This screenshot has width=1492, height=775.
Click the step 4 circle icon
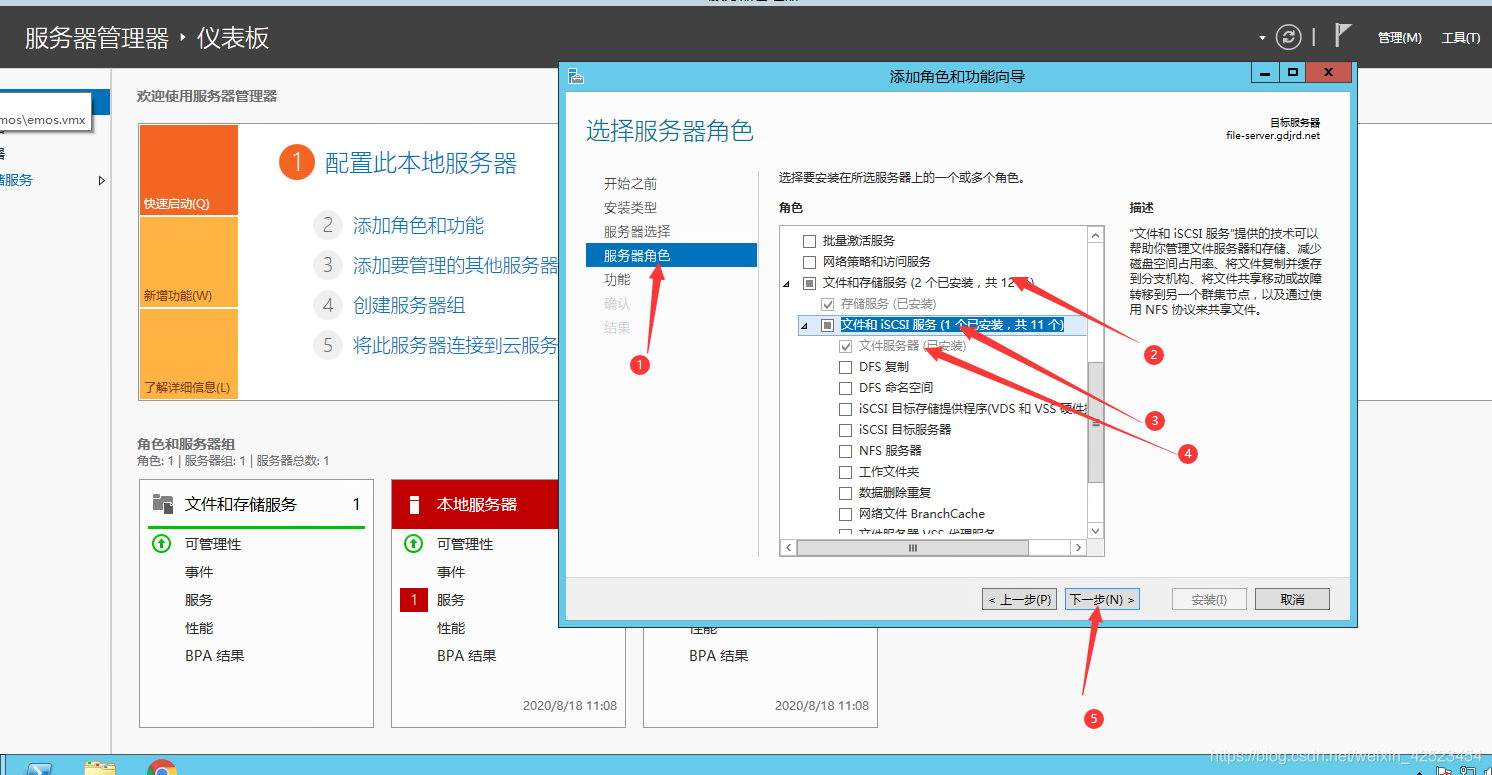click(327, 305)
